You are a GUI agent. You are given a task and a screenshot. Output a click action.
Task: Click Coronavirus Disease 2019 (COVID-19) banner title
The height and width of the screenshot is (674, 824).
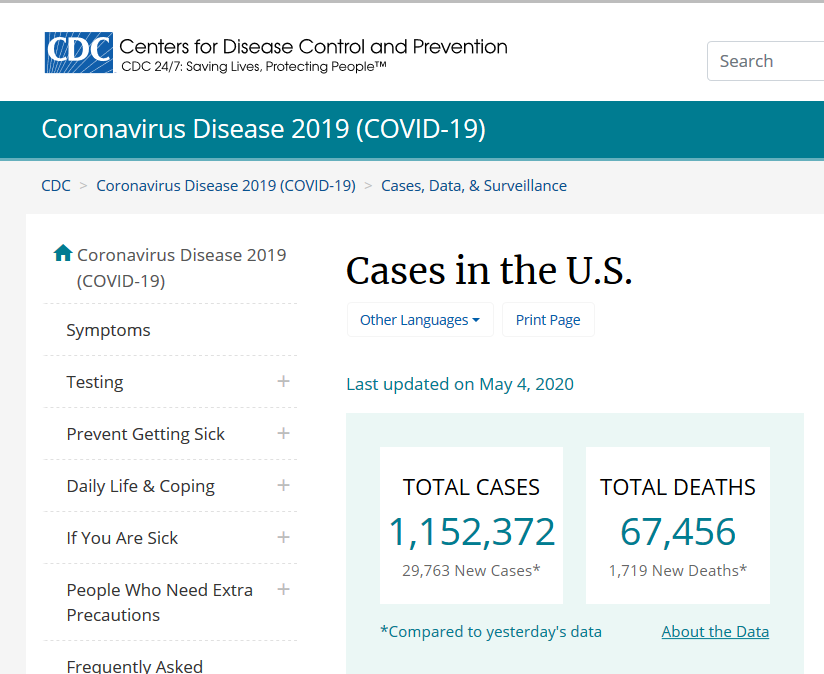pyautogui.click(x=264, y=129)
